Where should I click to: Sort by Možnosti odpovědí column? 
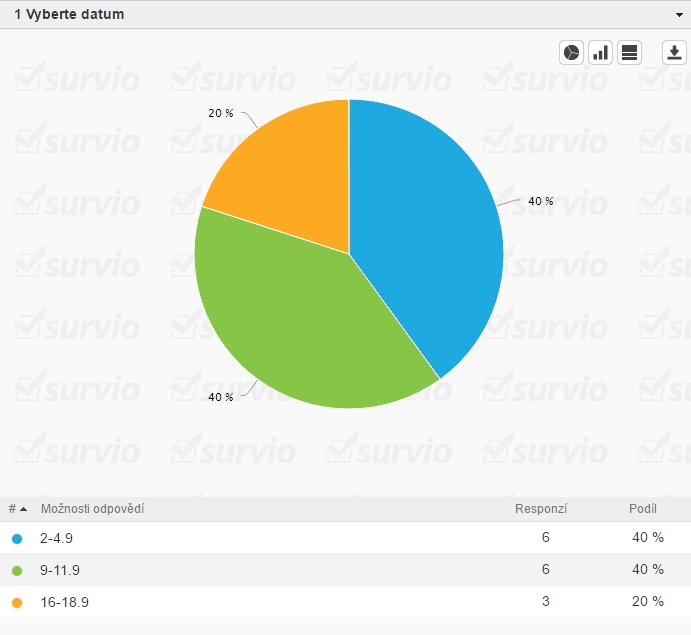pyautogui.click(x=92, y=509)
